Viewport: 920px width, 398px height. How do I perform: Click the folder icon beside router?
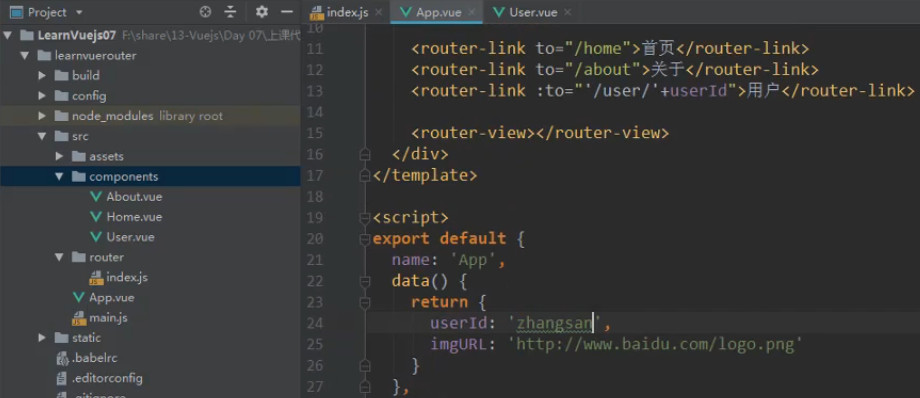pyautogui.click(x=78, y=257)
